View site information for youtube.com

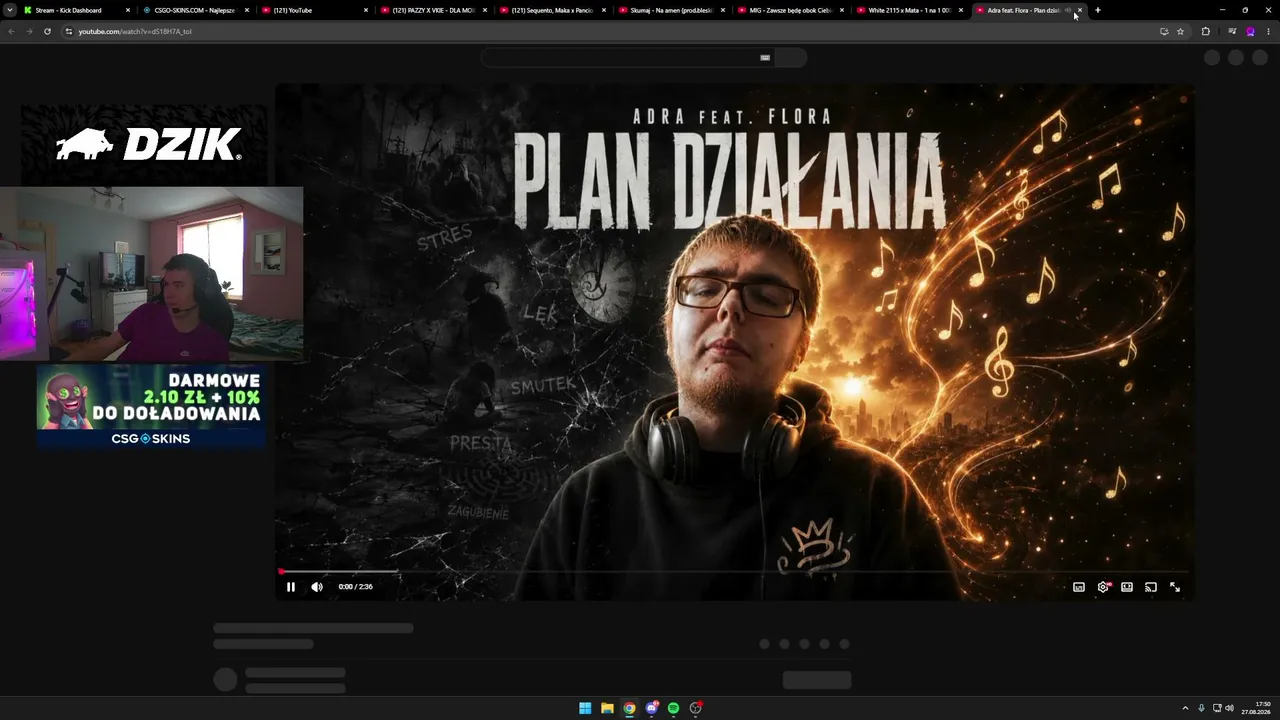(x=68, y=31)
